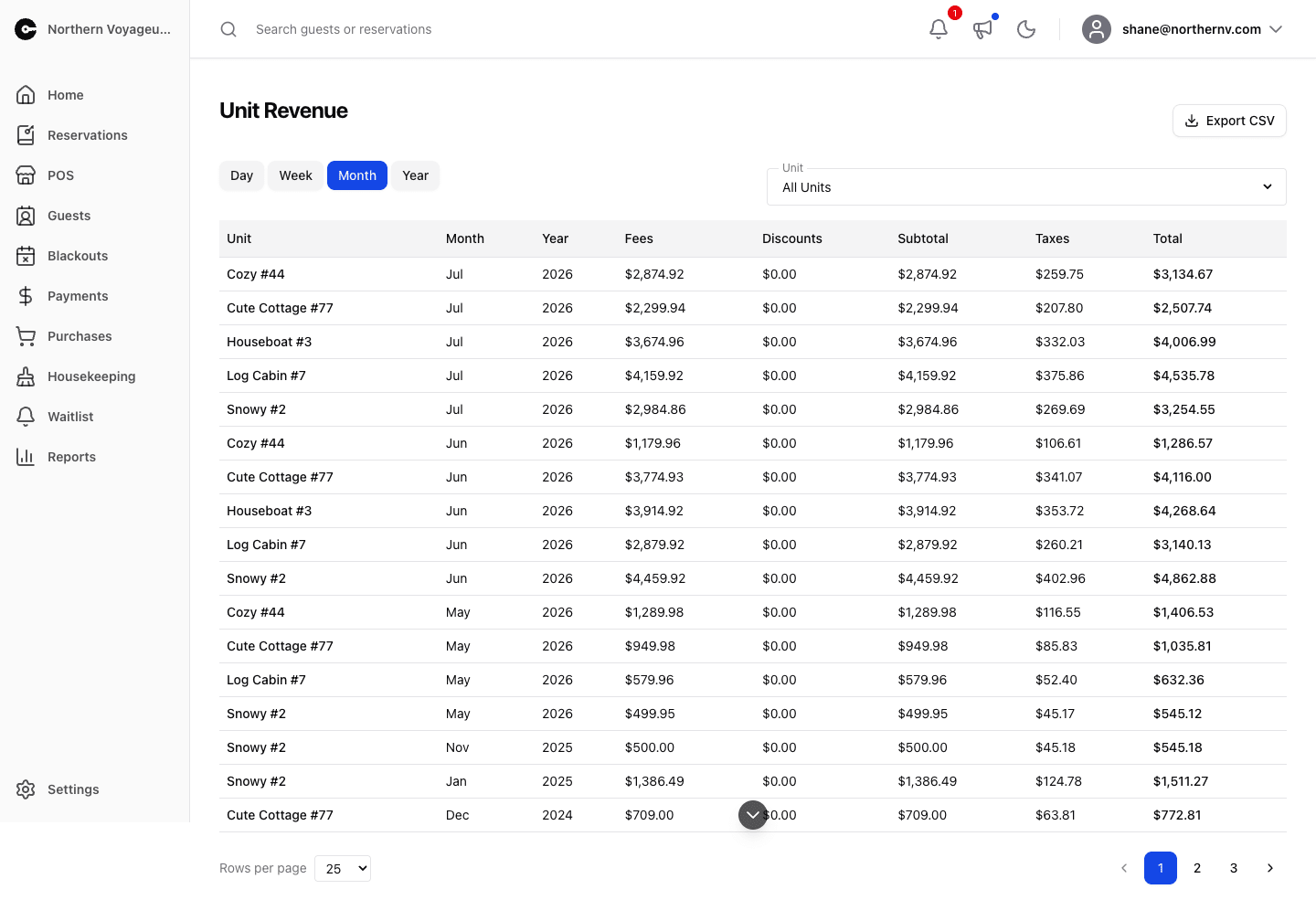The height and width of the screenshot is (921, 1316).
Task: Select the Houseboat #3 Jul row name
Action: [270, 342]
